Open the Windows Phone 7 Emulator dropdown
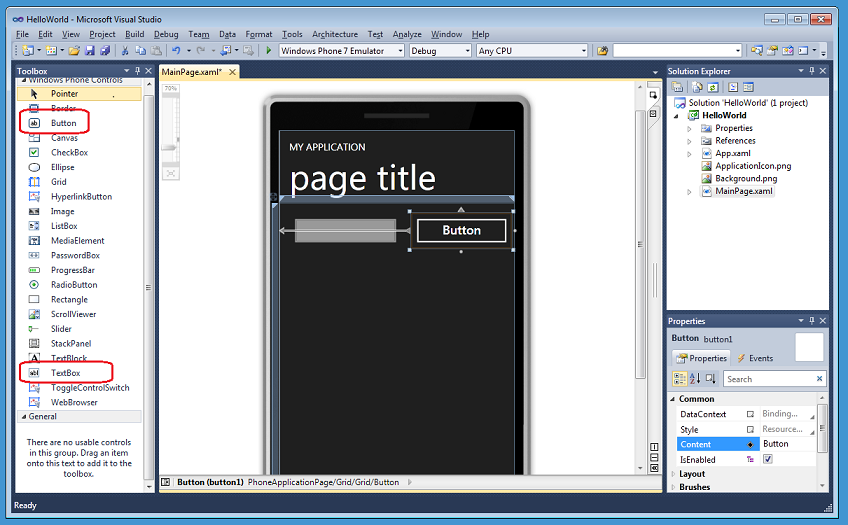Screen dimensions: 848x525 (x=400, y=50)
